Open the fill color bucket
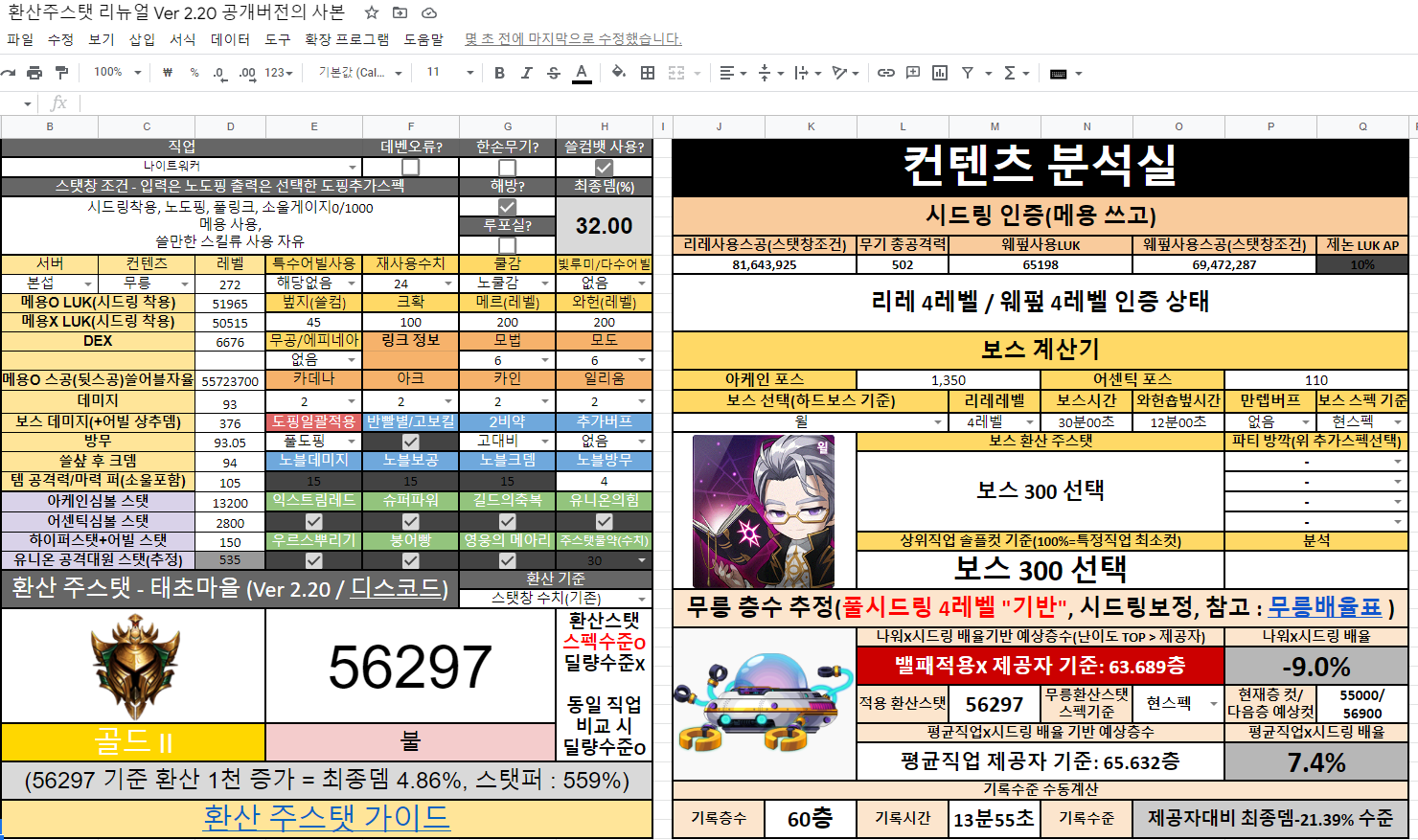Screen dimensions: 1418x840 click(619, 73)
